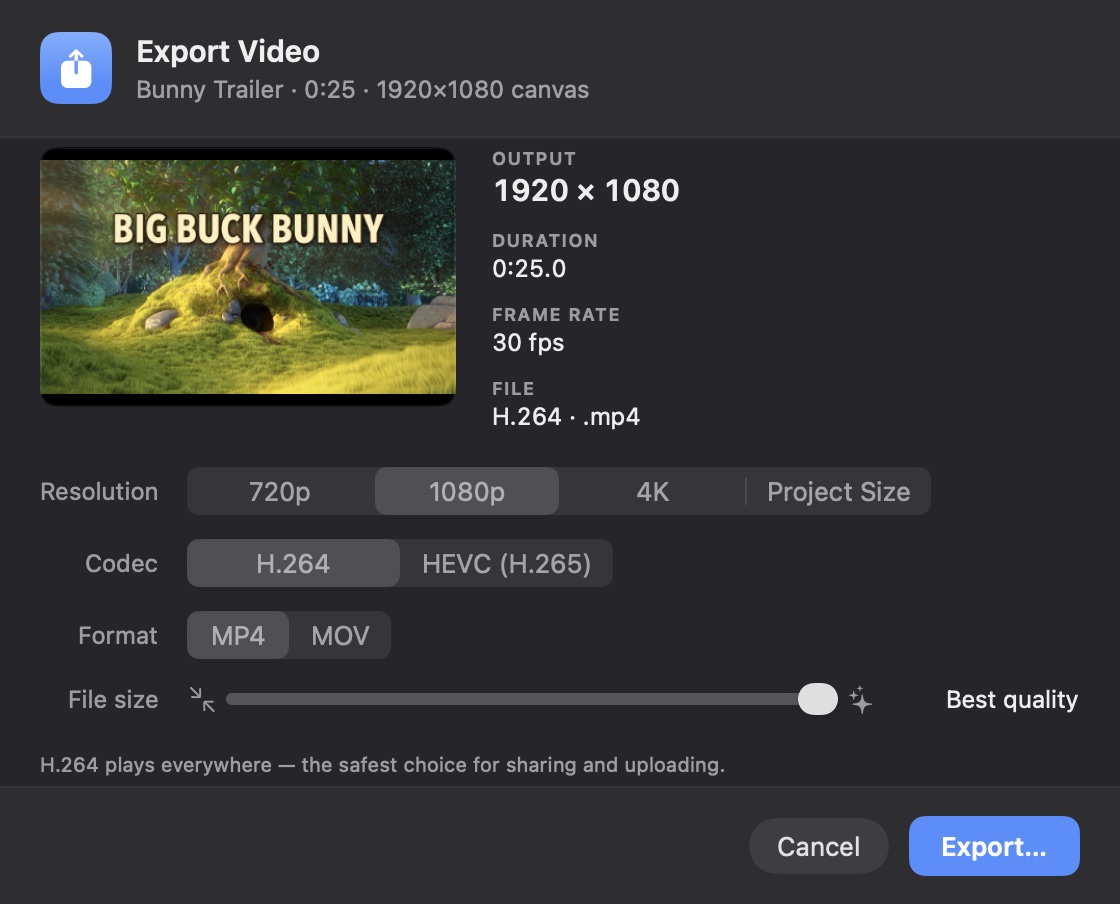Select 720p resolution
The height and width of the screenshot is (904, 1120).
[280, 491]
